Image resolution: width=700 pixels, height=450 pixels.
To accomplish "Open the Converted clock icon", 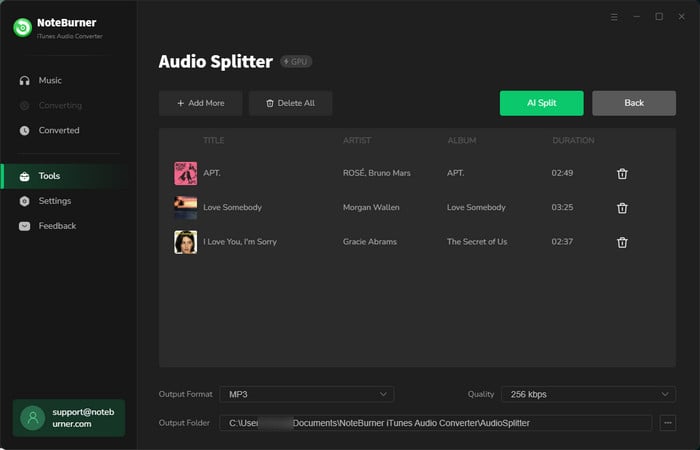I will click(x=25, y=130).
